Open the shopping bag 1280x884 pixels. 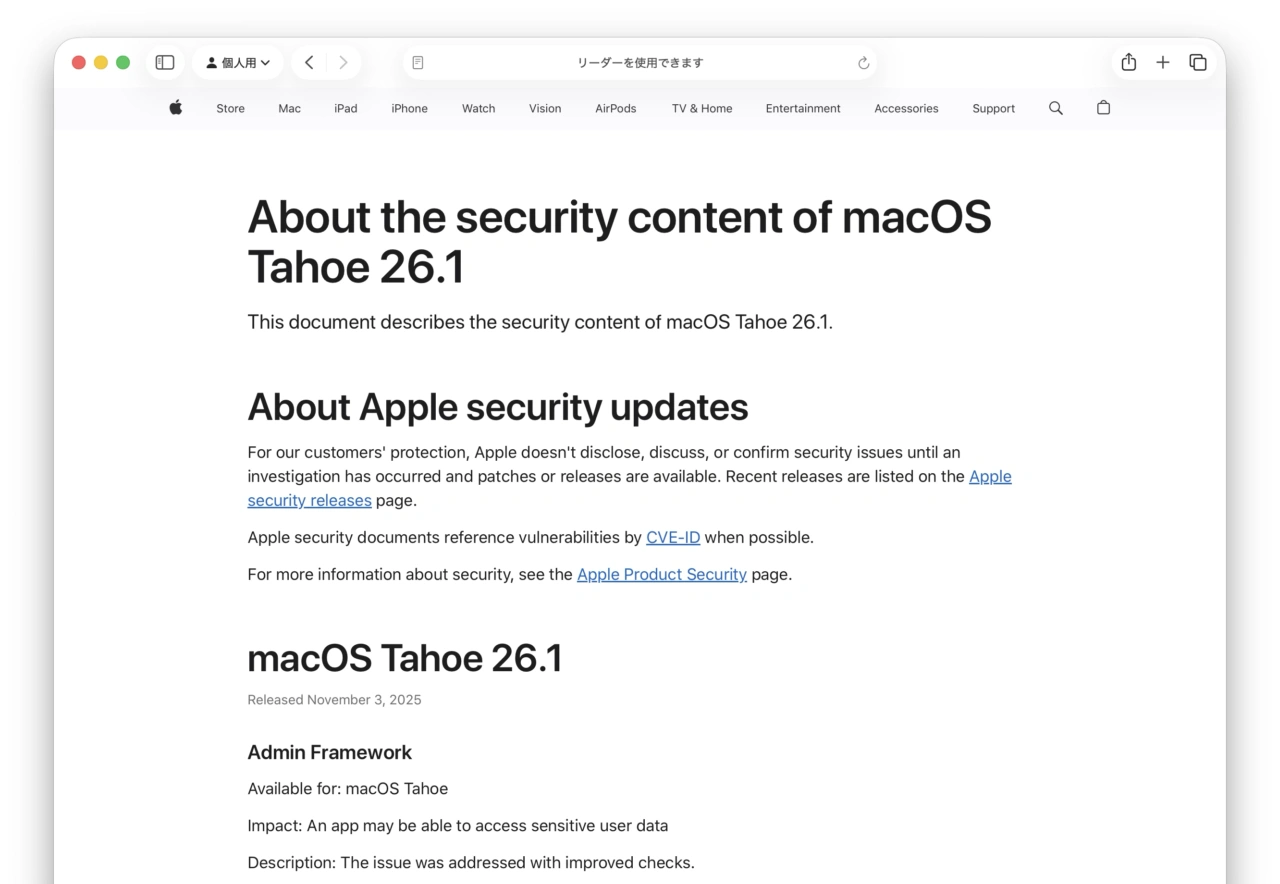[1103, 107]
